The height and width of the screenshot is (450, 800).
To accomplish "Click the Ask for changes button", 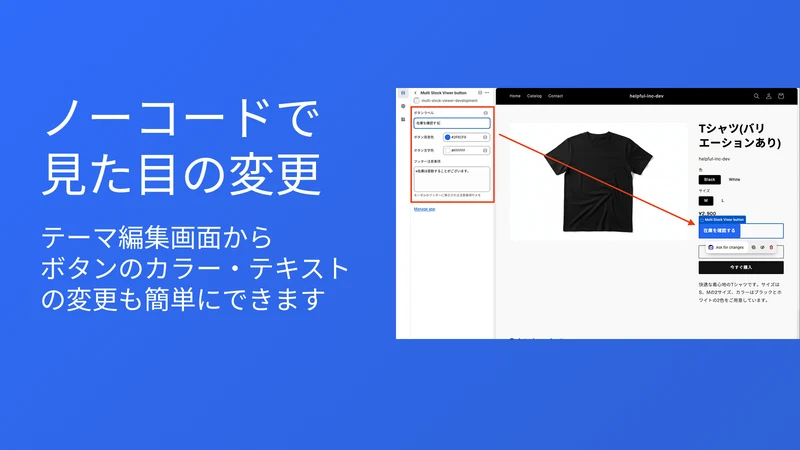I will (x=726, y=247).
